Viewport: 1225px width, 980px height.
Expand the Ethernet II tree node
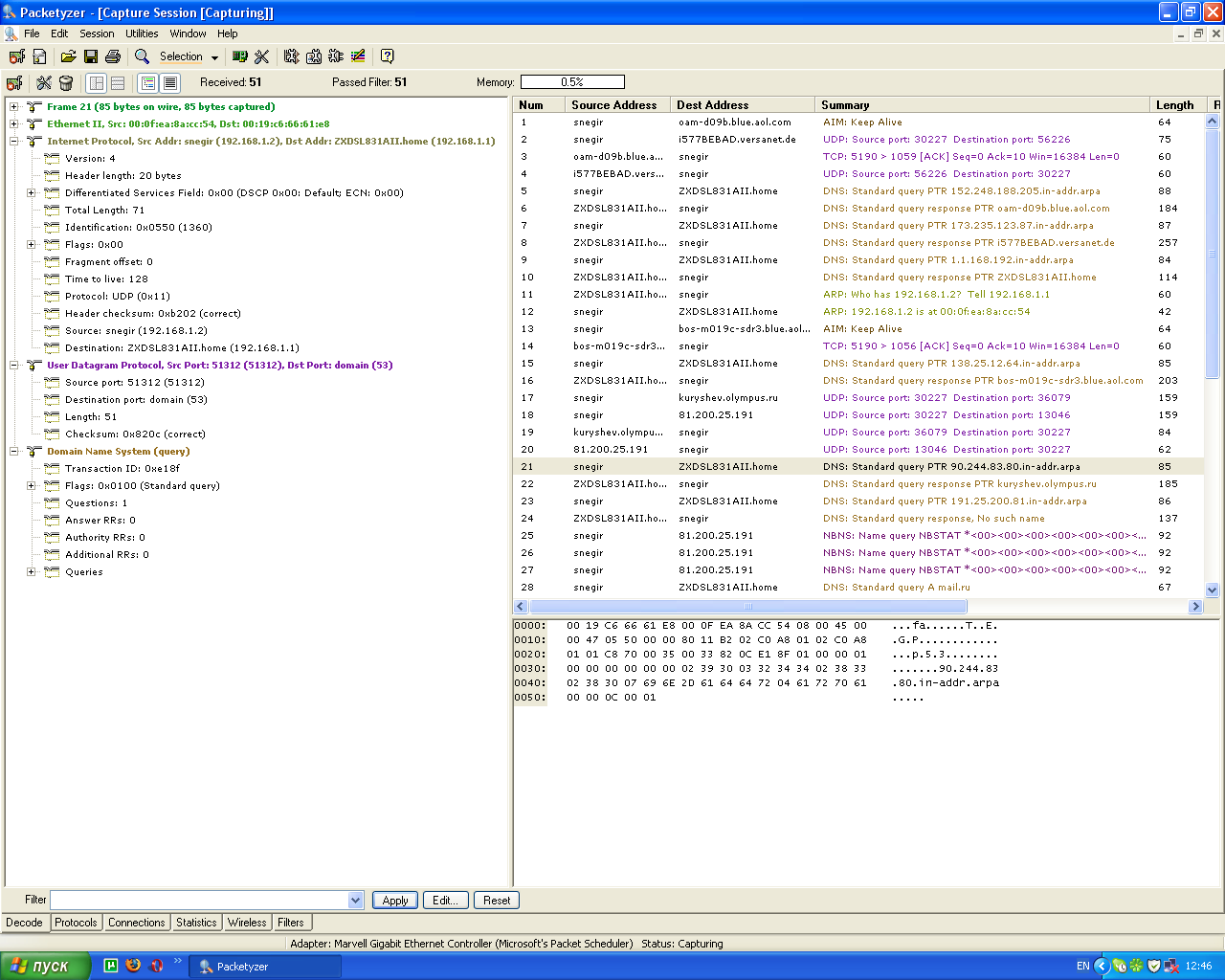coord(13,124)
